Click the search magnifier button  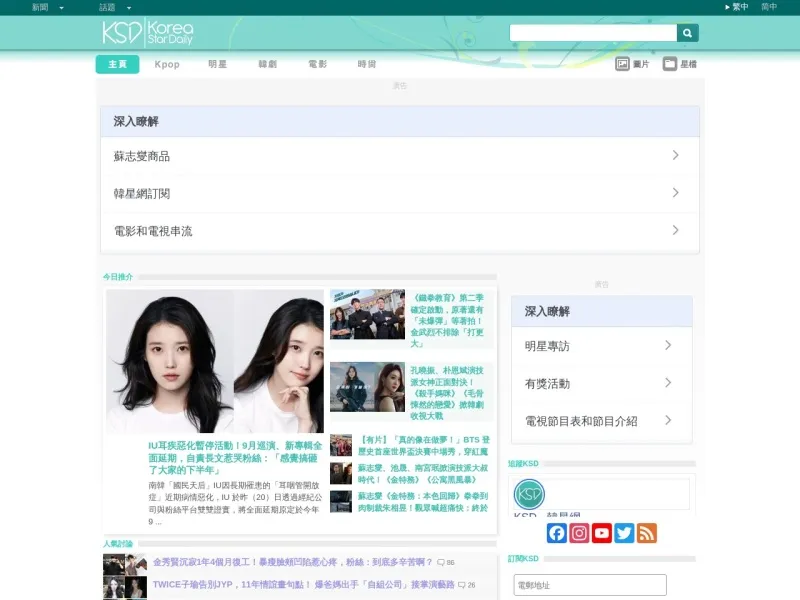[x=687, y=33]
